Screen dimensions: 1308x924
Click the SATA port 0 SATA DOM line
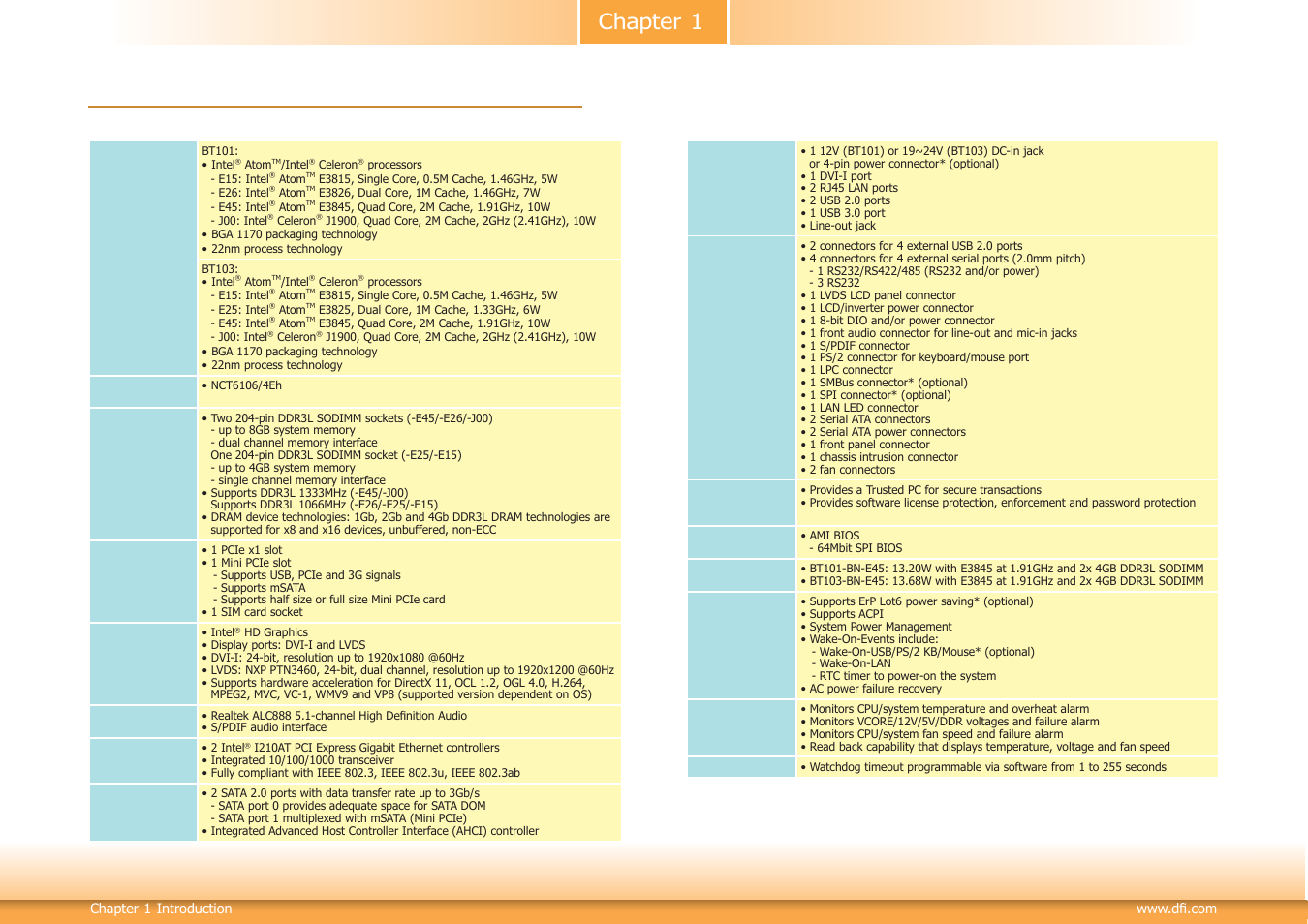[x=348, y=806]
